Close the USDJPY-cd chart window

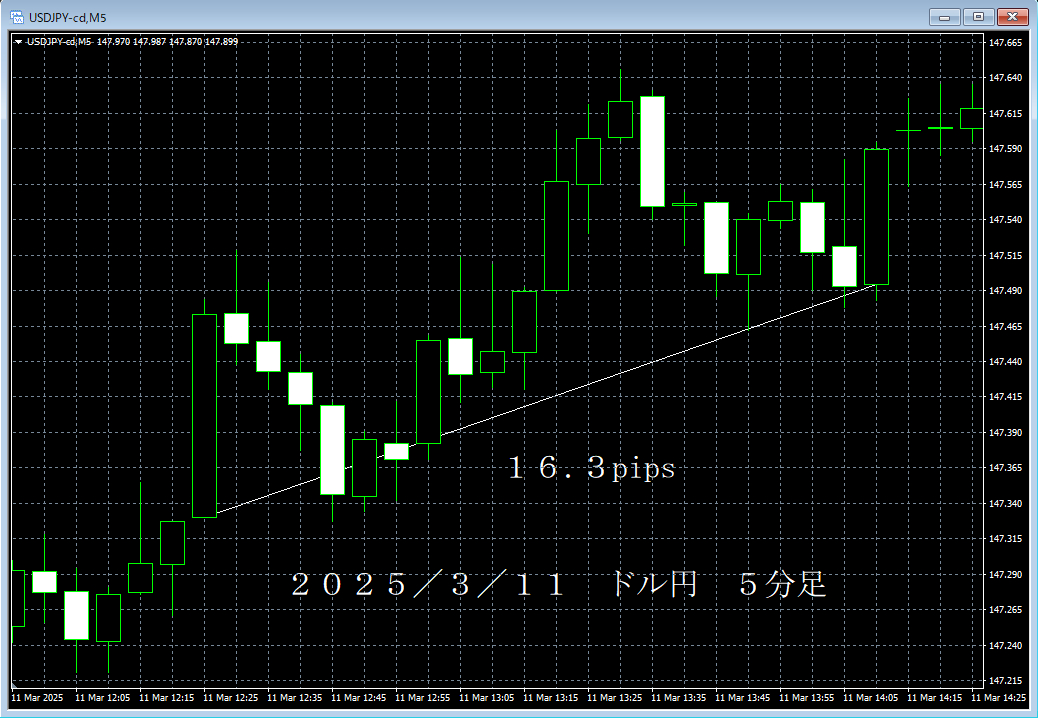(1012, 16)
